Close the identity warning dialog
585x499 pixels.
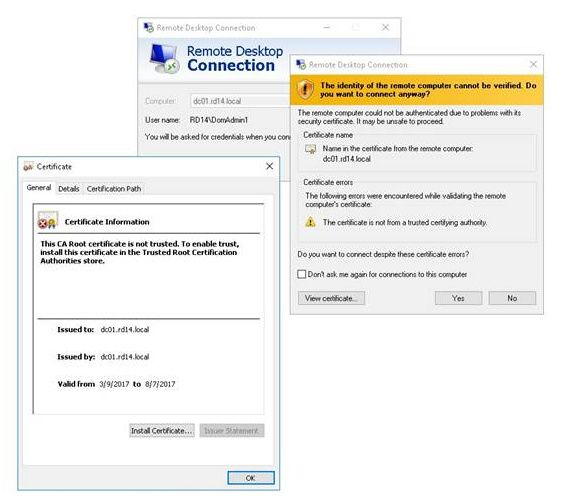[534, 65]
